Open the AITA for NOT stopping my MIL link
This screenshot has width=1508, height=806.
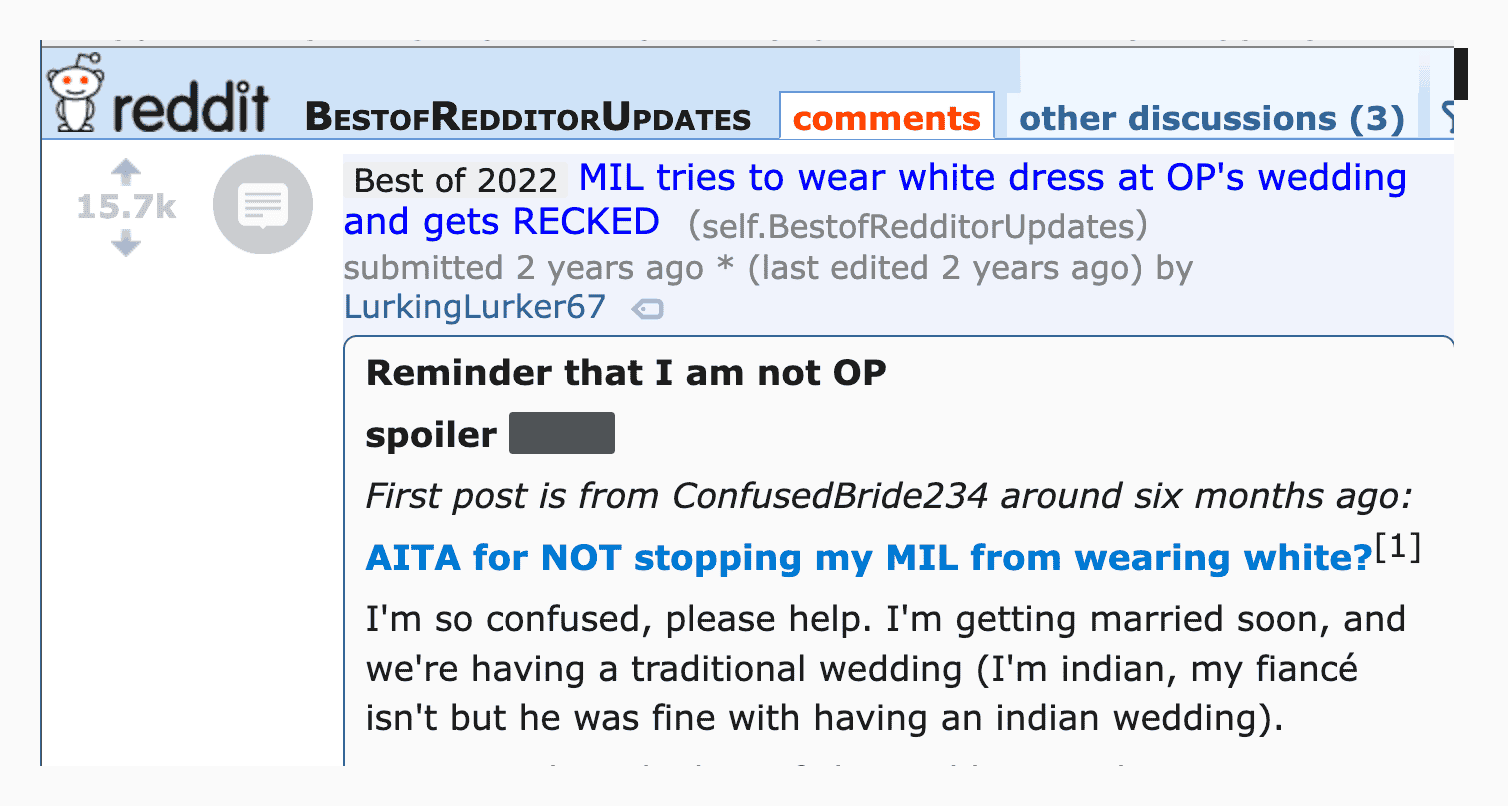tap(867, 557)
